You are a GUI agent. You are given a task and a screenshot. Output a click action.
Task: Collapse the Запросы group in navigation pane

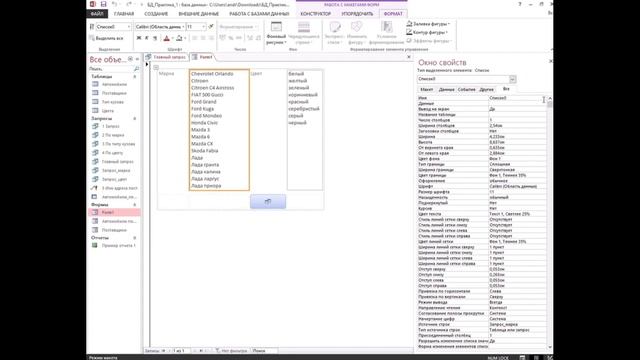135,118
